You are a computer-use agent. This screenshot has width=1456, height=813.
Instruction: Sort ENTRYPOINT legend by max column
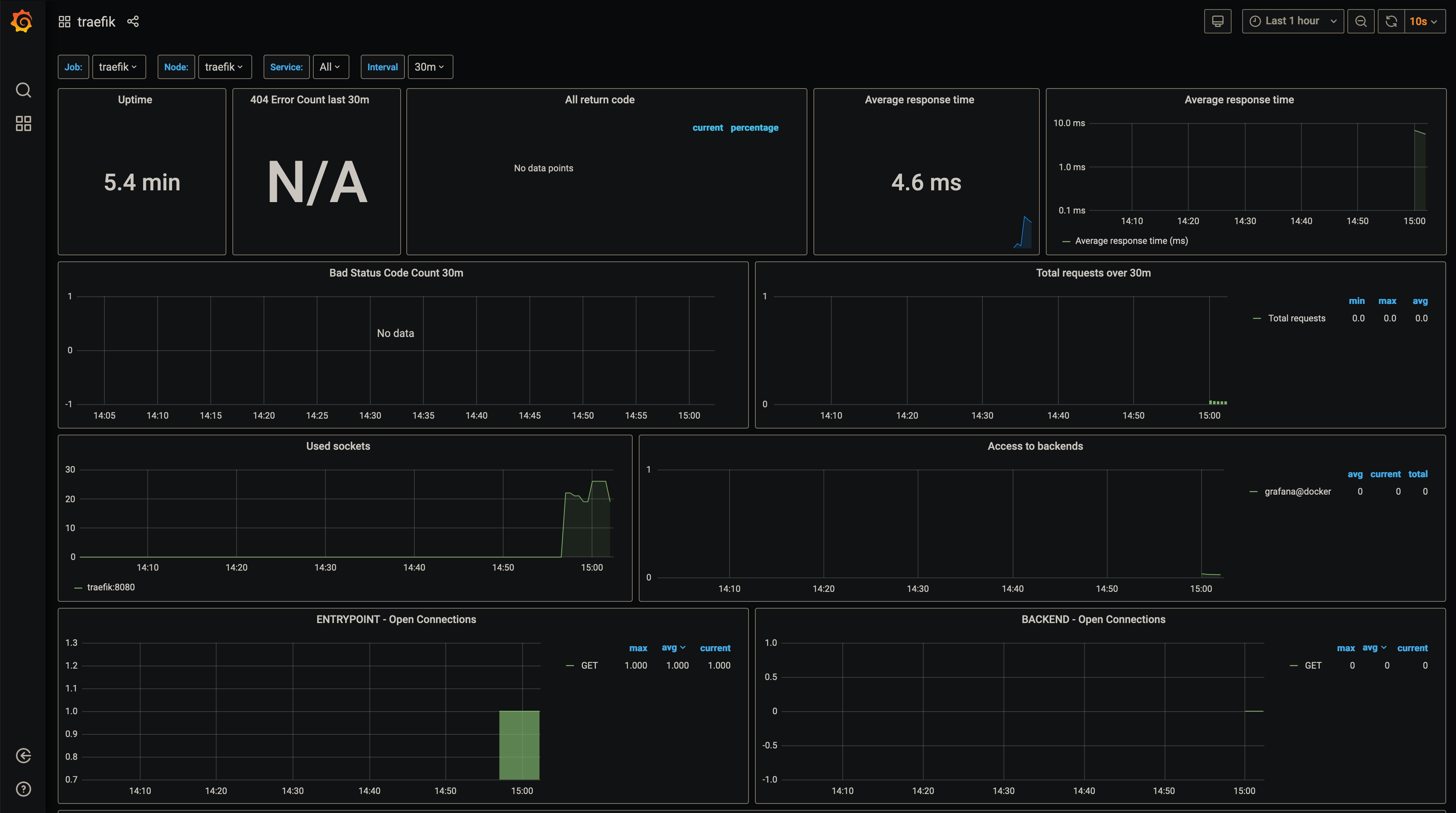638,648
